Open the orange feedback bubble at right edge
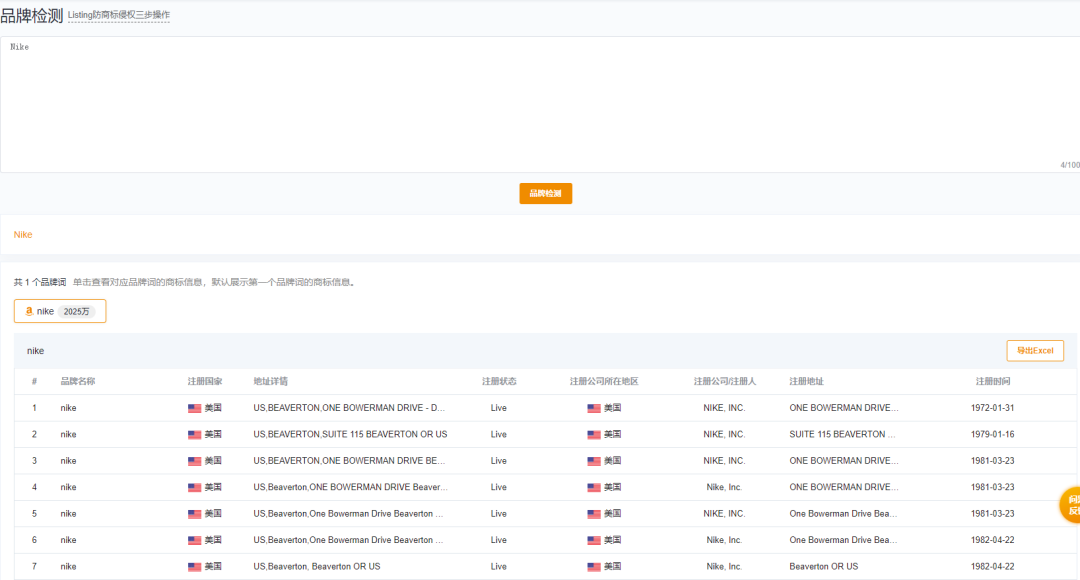 (x=1070, y=505)
